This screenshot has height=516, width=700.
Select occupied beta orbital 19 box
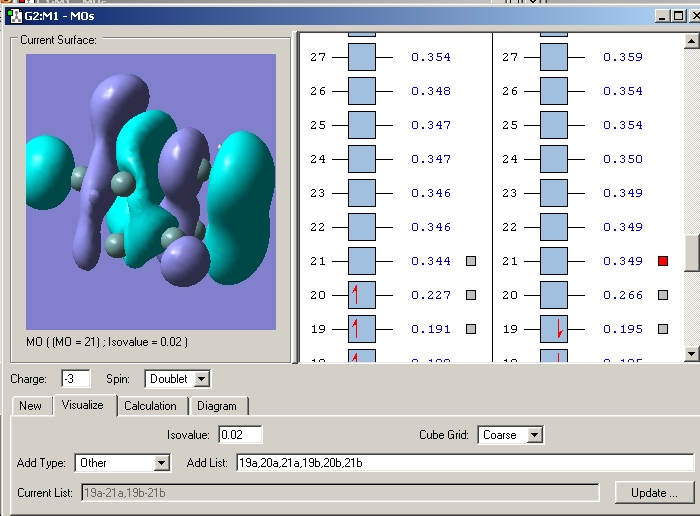(x=554, y=329)
